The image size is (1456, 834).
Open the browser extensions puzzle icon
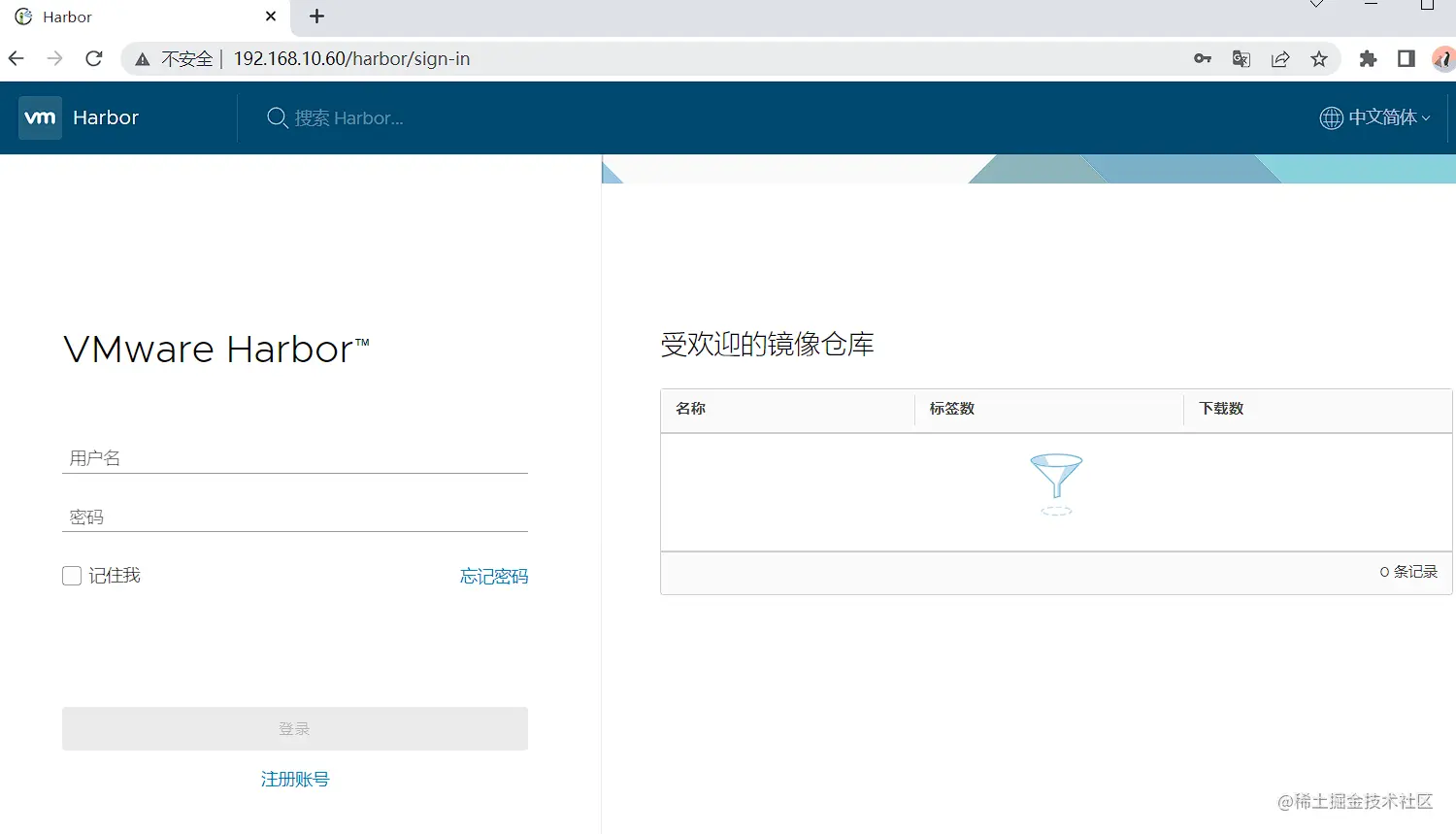coord(1368,58)
